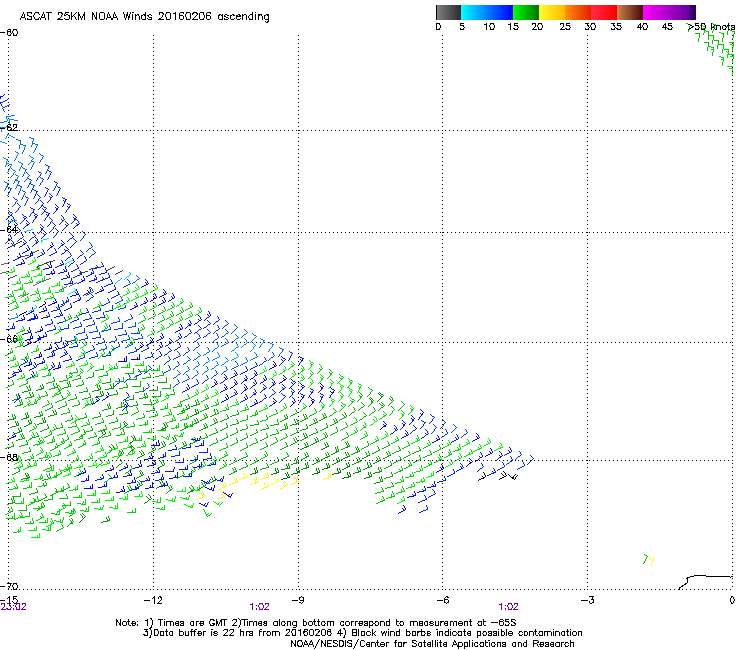Click the ASCAT 25KM NOAA Winds title
Viewport: 740px width, 650px height.
[x=144, y=17]
